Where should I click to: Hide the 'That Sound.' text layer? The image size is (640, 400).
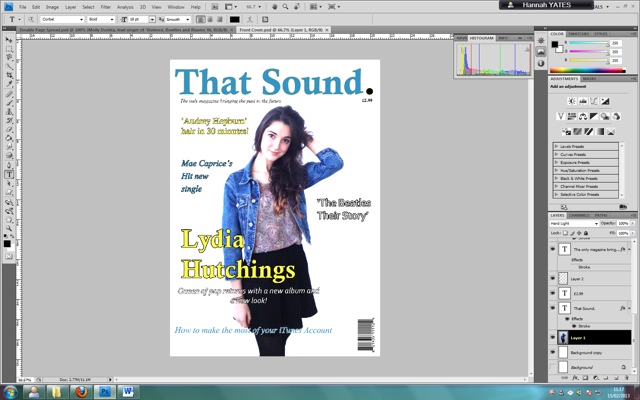coord(553,308)
